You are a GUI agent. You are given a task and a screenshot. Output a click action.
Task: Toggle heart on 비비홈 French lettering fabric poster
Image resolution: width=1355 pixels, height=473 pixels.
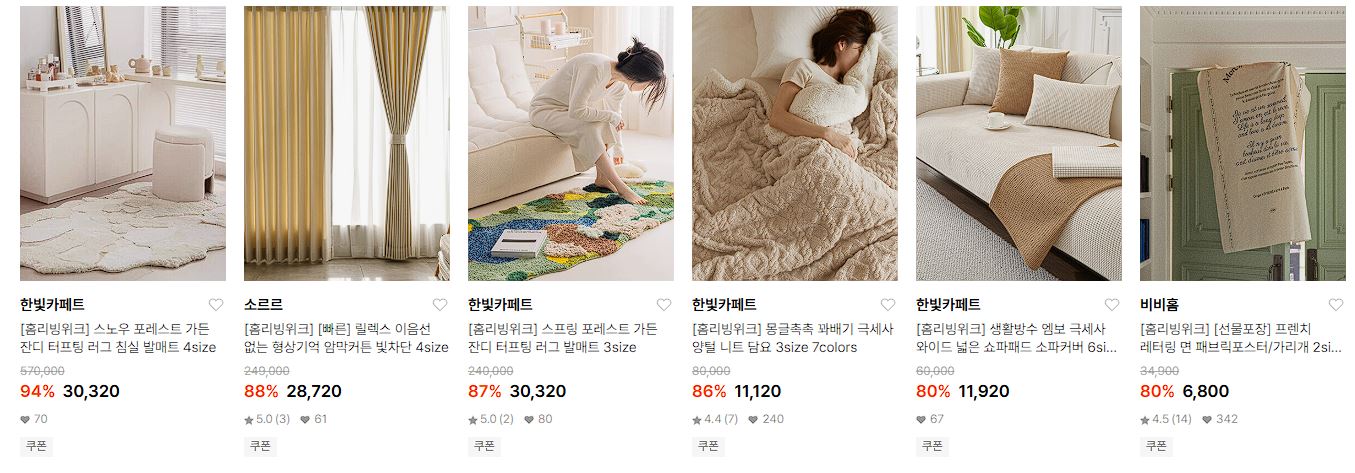1336,305
